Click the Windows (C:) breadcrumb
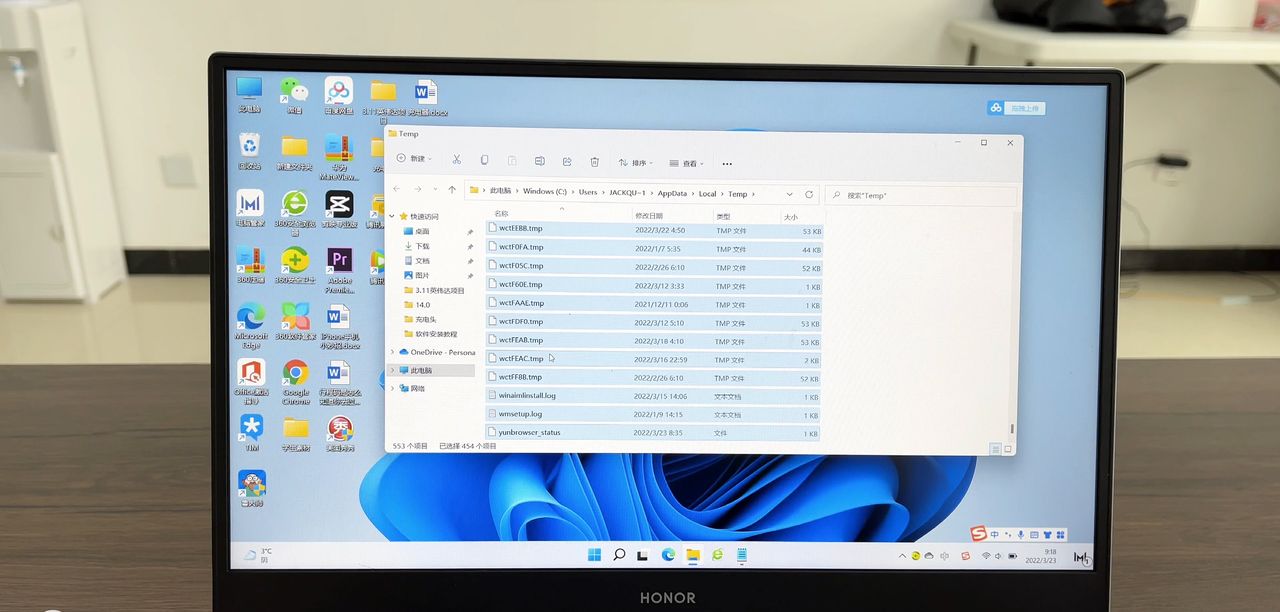 (x=545, y=191)
